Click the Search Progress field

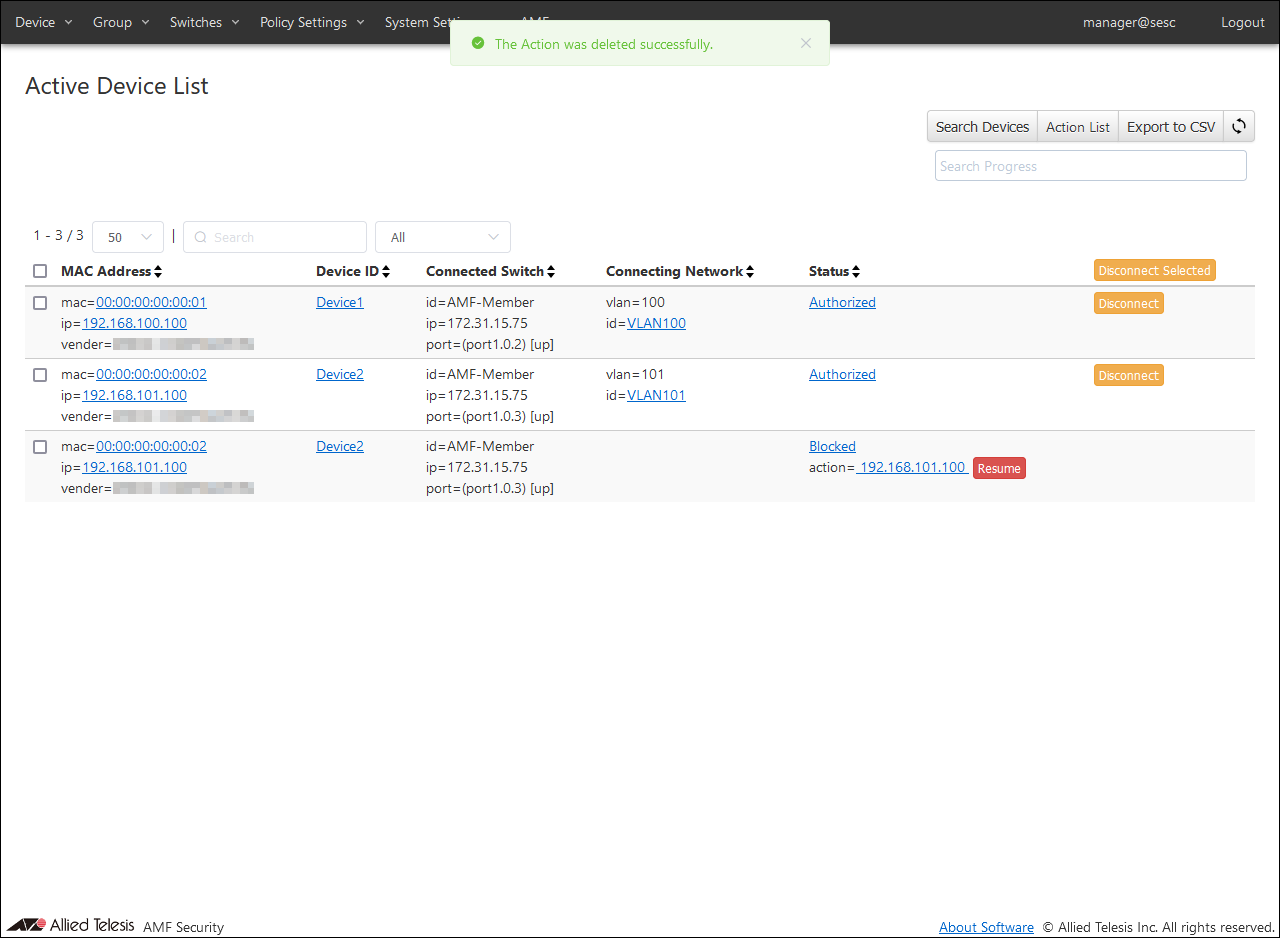coord(1090,166)
